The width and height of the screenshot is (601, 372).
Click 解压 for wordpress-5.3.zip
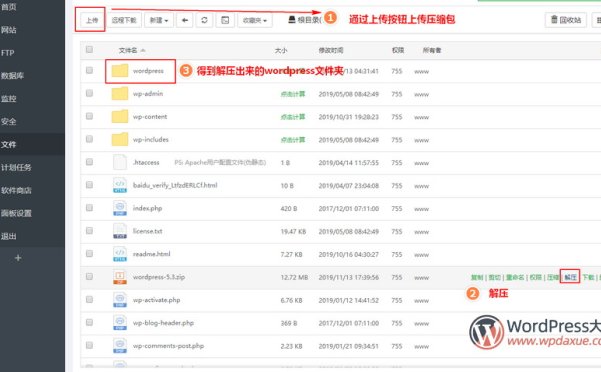(570, 277)
